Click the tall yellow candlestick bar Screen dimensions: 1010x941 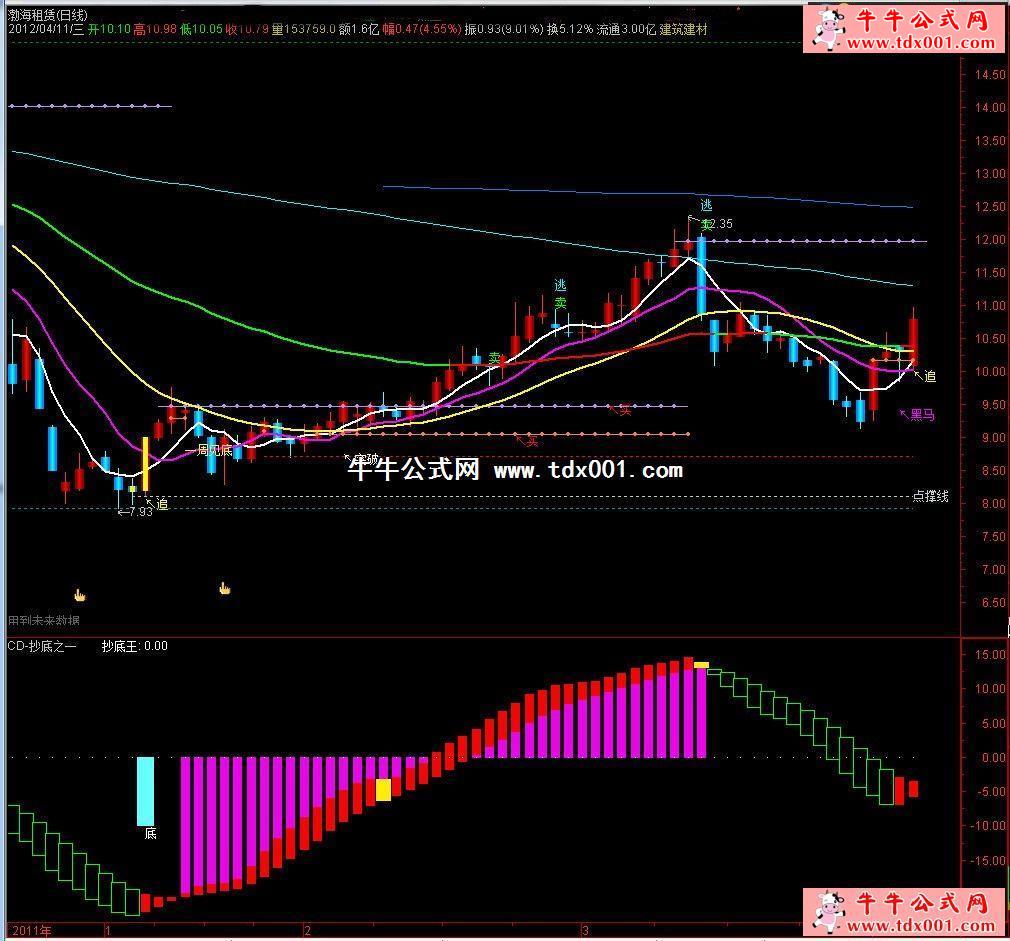coord(145,463)
